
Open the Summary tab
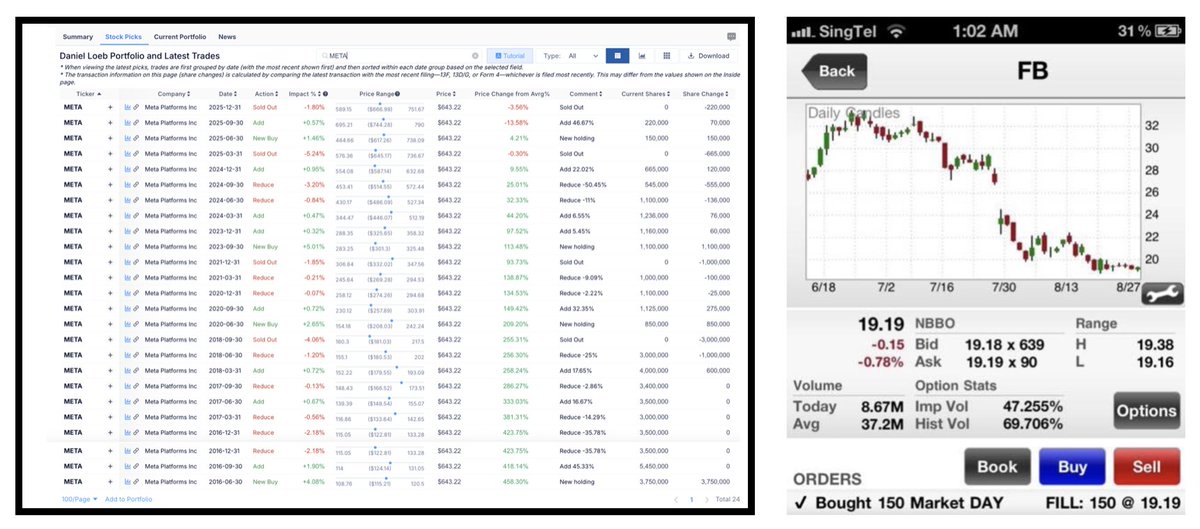tap(77, 36)
